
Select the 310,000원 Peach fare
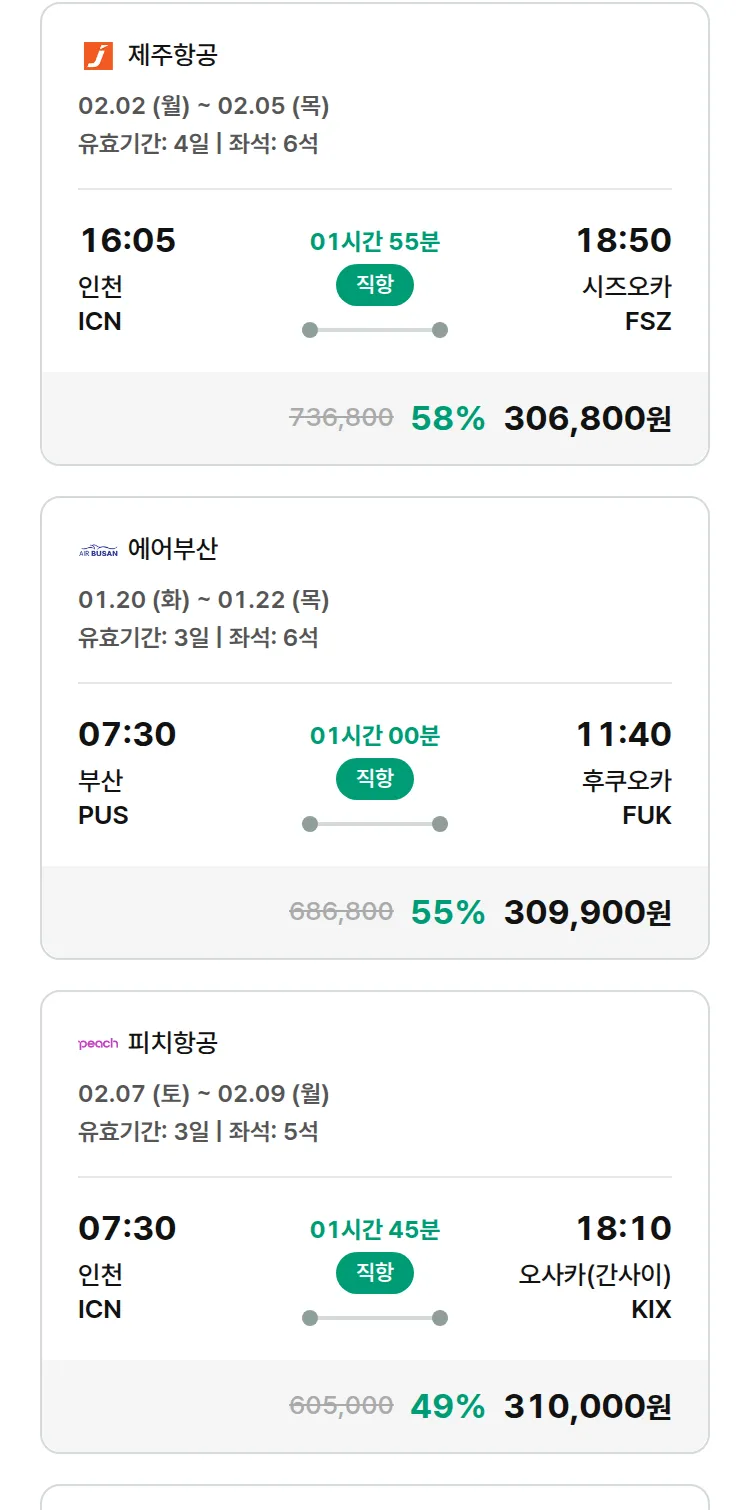click(587, 1406)
